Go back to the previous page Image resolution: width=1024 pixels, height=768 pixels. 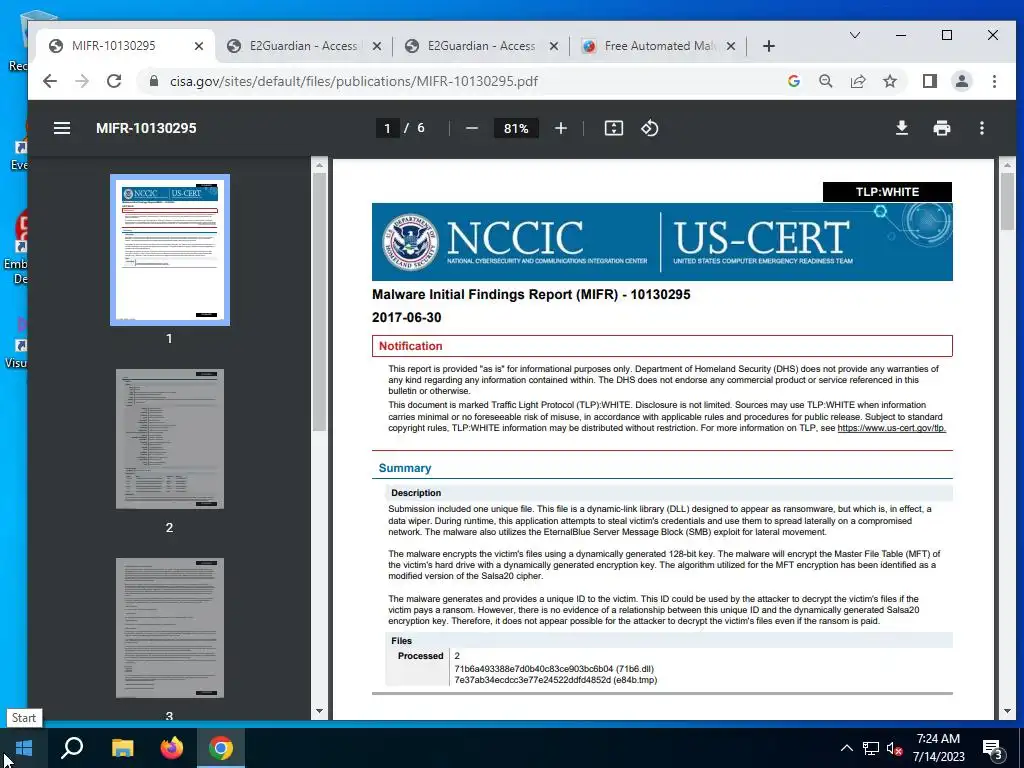click(50, 81)
